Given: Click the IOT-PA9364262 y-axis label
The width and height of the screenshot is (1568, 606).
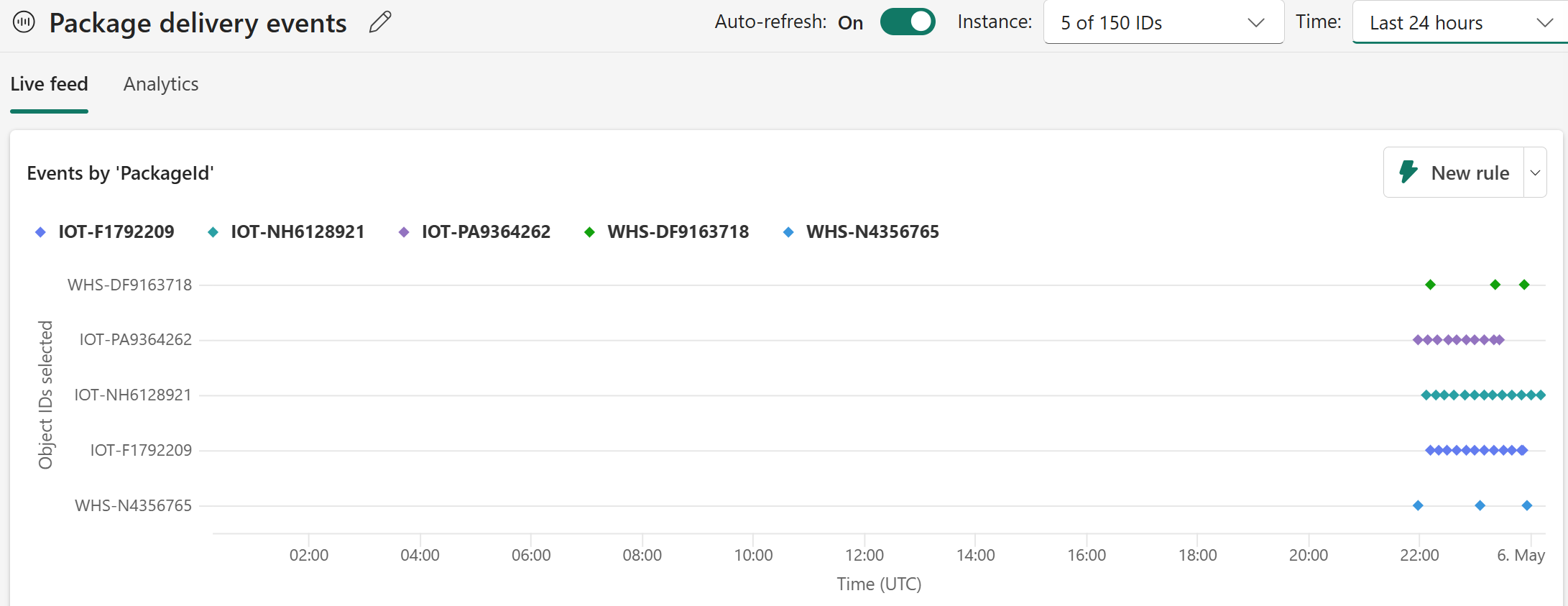Looking at the screenshot, I should 135,339.
